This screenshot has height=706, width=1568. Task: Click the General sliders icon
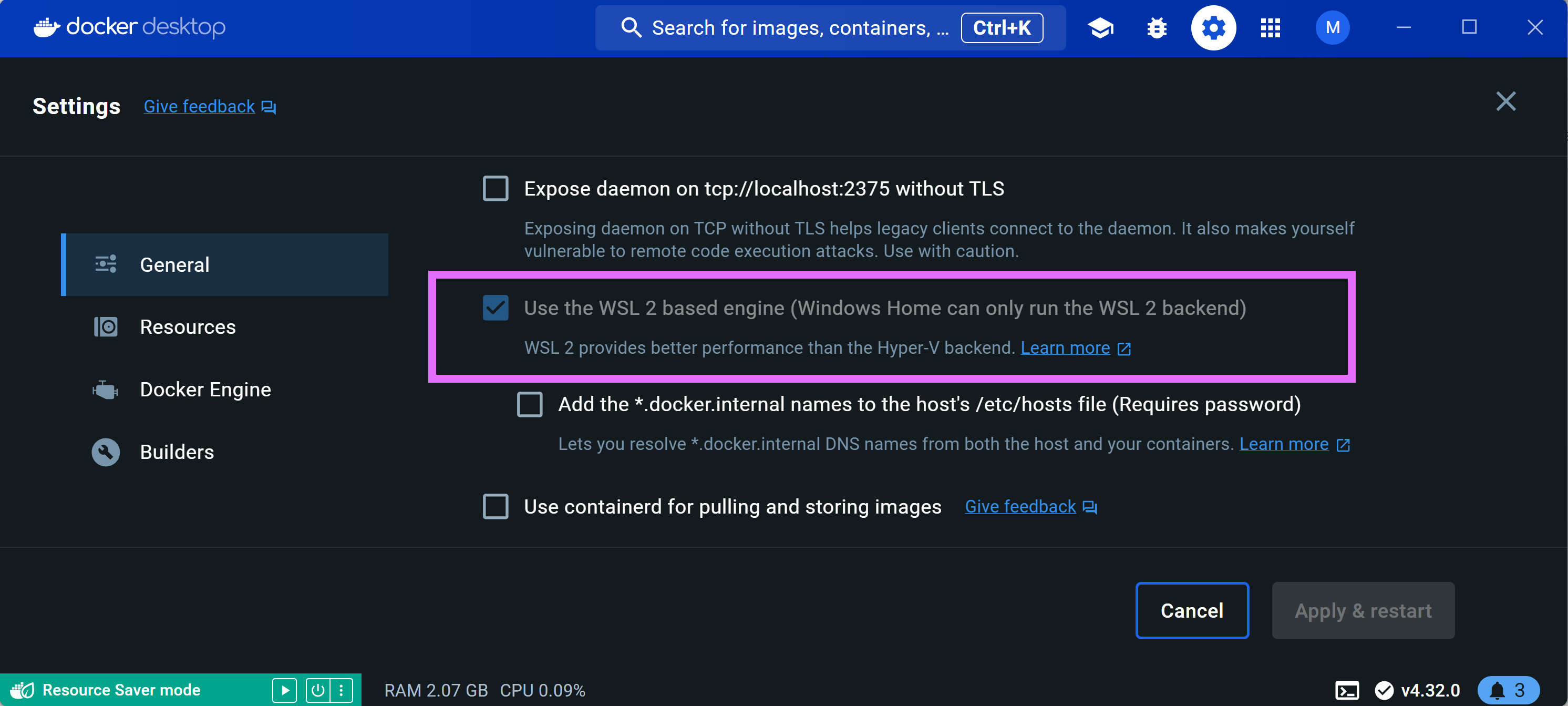106,264
